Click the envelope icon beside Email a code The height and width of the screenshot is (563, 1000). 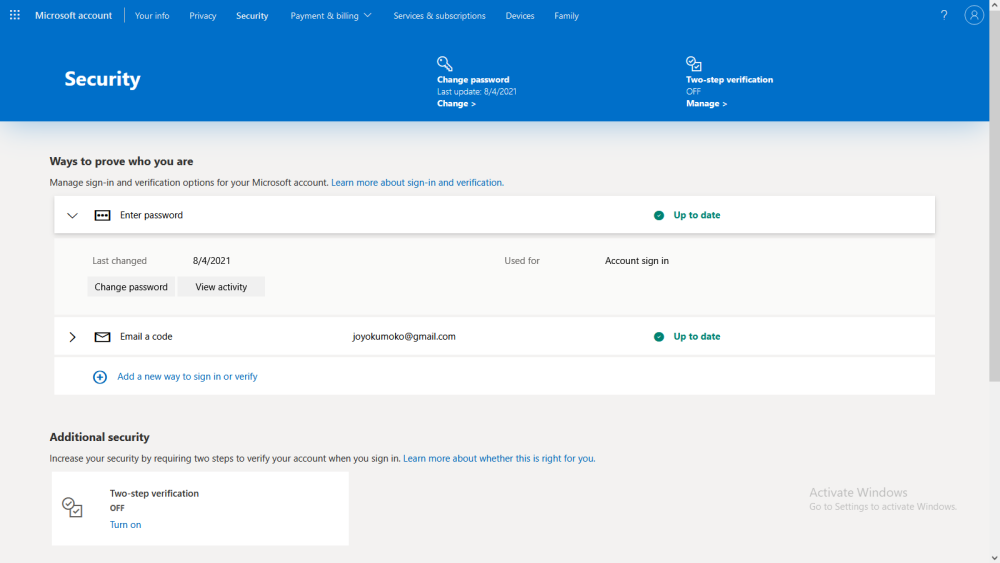click(102, 337)
